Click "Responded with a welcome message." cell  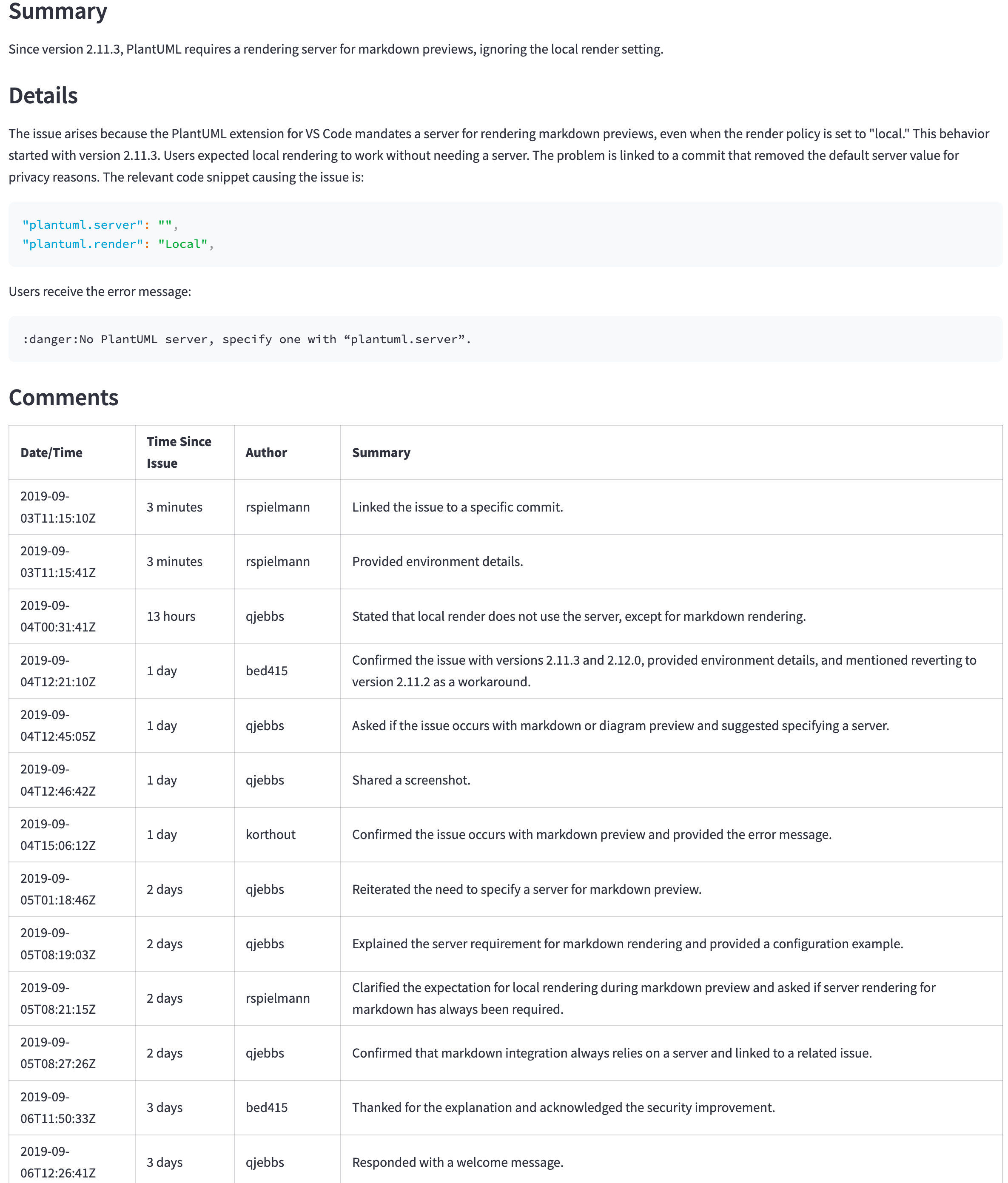pyautogui.click(x=458, y=1162)
